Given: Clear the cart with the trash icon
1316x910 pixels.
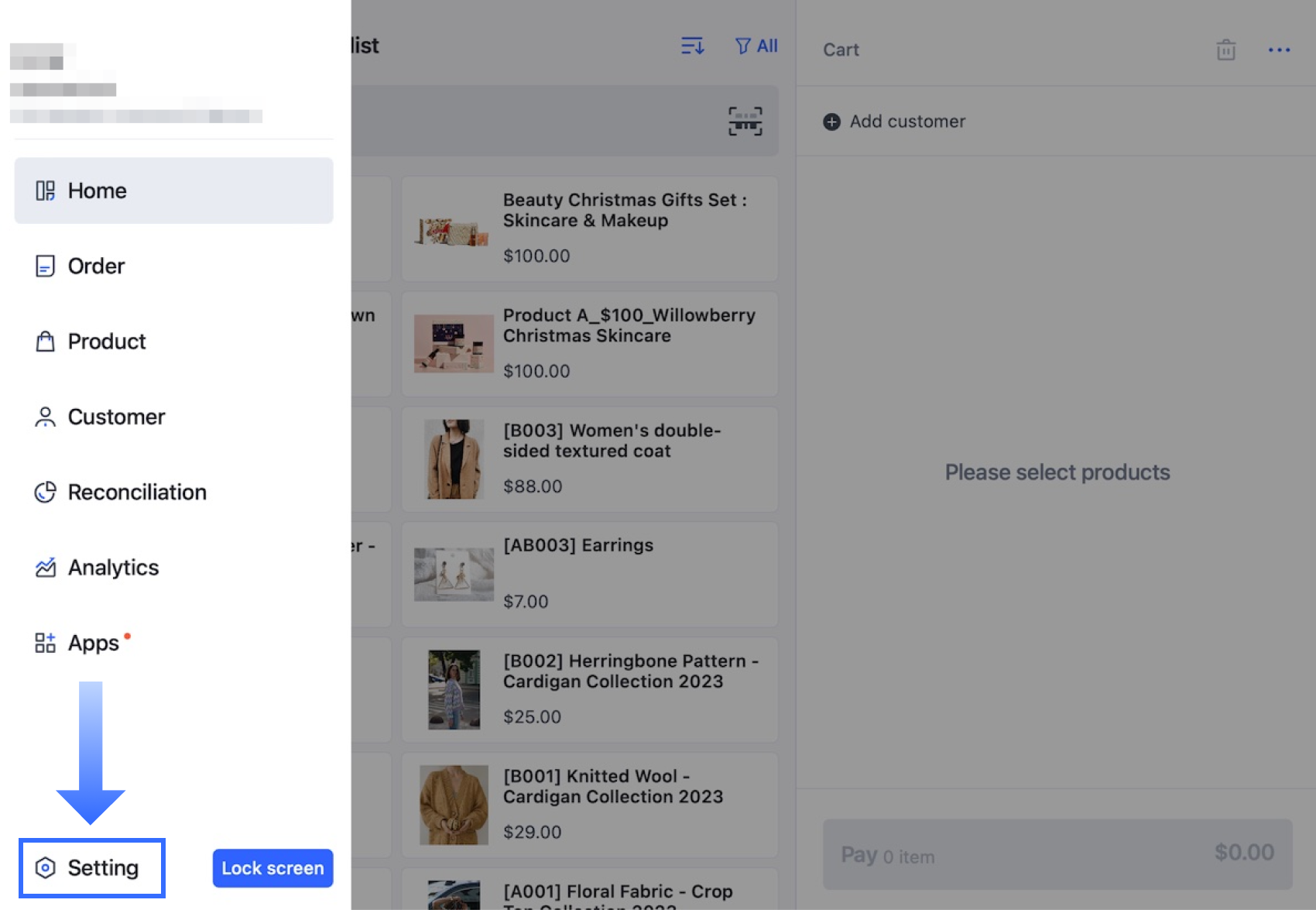Looking at the screenshot, I should tap(1226, 50).
